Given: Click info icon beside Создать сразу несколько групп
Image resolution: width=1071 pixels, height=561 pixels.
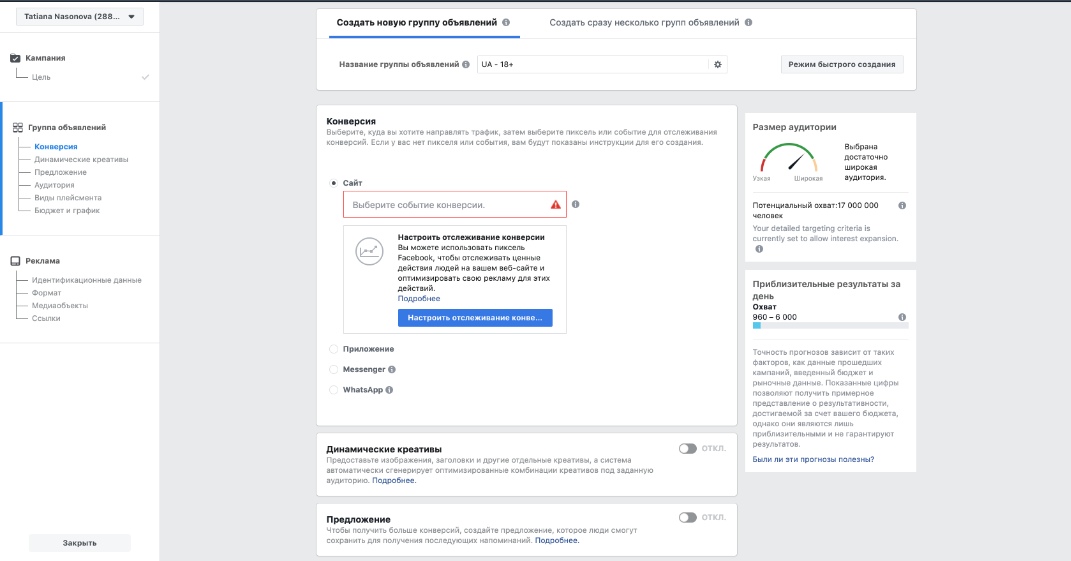Looking at the screenshot, I should tap(749, 23).
